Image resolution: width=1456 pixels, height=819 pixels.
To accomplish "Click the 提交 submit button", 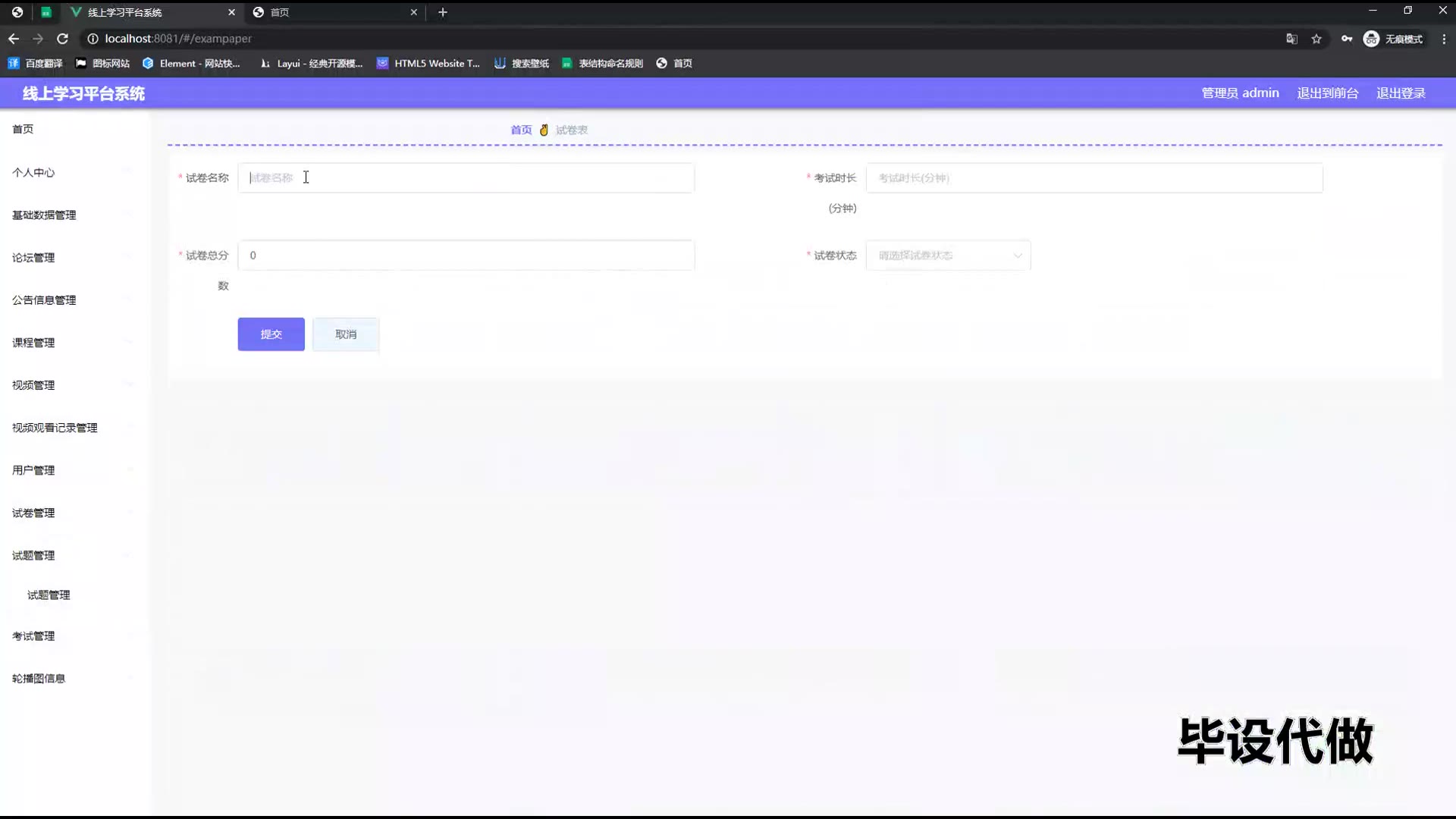I will 271,334.
